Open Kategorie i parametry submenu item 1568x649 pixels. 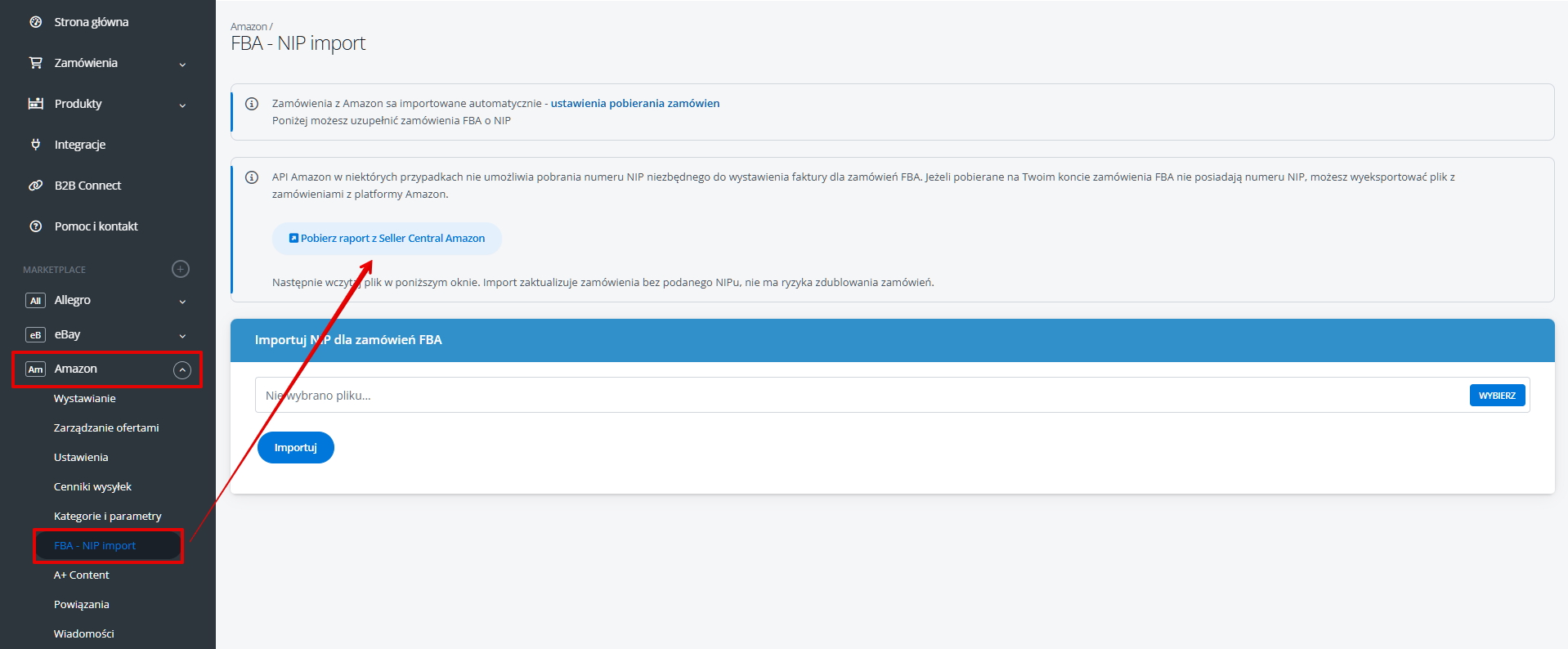click(108, 517)
